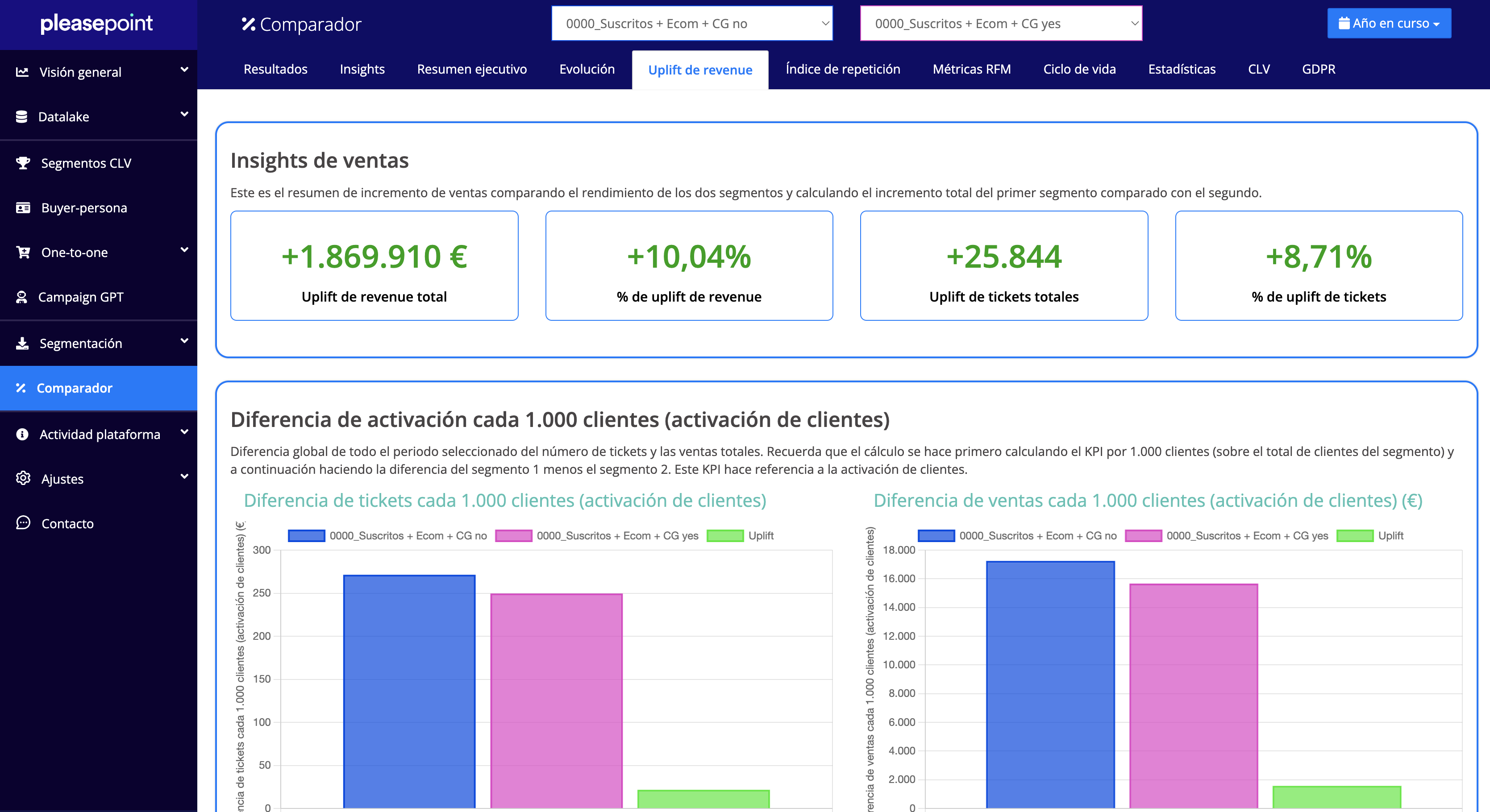Expand the Visión general sidebar chevron

(x=184, y=70)
